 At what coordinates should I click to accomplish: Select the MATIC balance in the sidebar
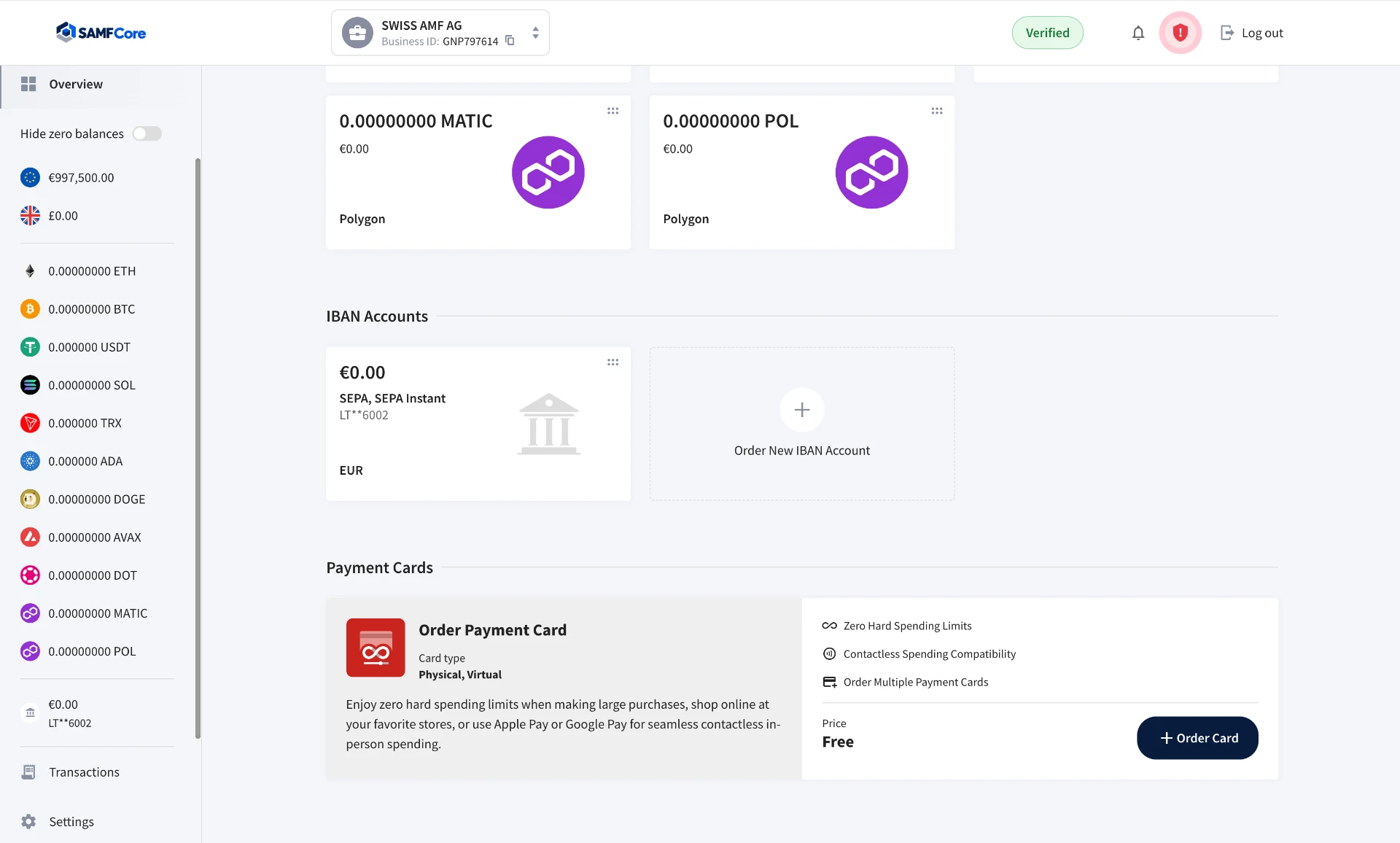coord(84,613)
